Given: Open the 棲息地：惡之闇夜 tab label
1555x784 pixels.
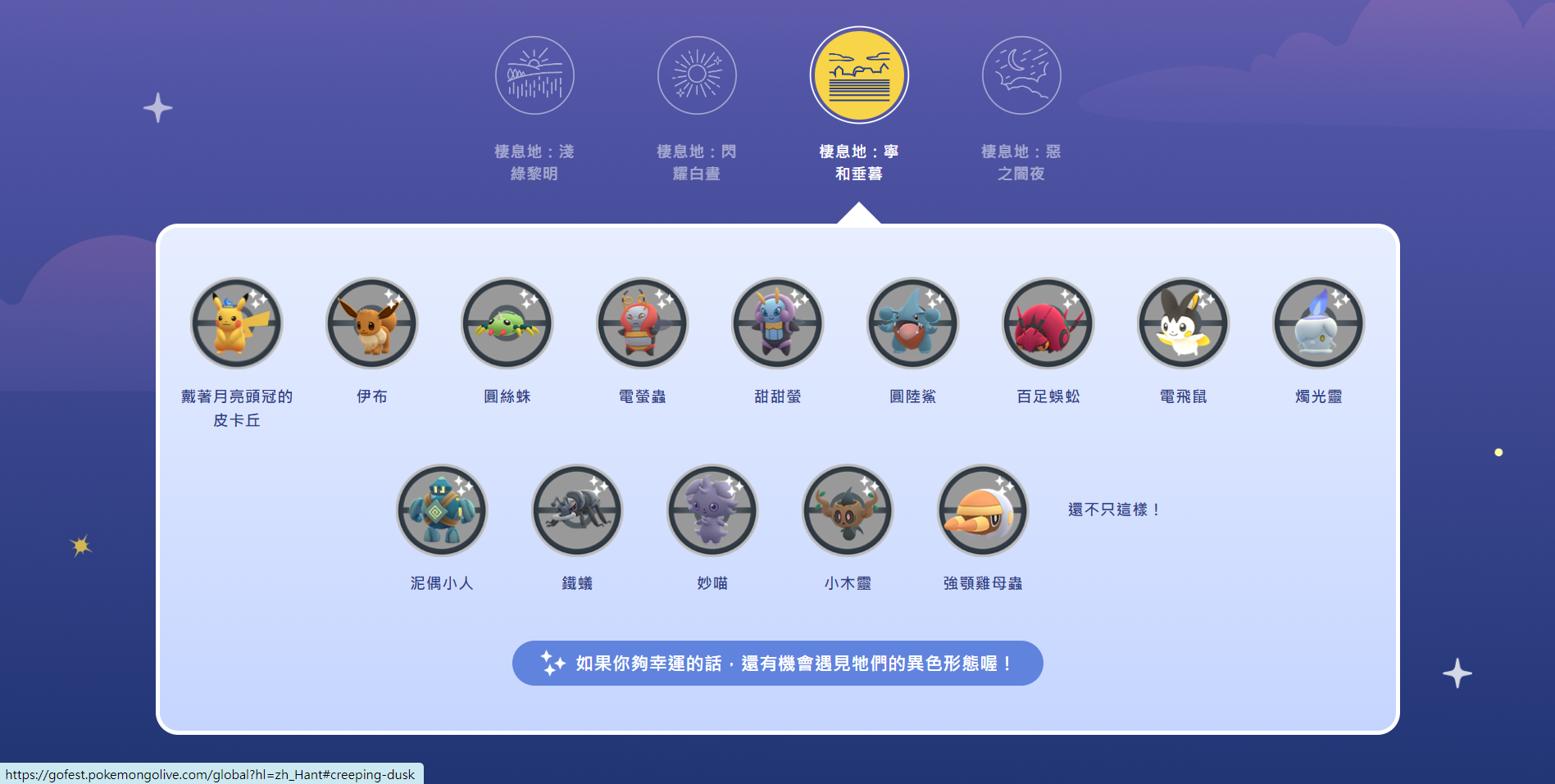Looking at the screenshot, I should tap(1021, 162).
